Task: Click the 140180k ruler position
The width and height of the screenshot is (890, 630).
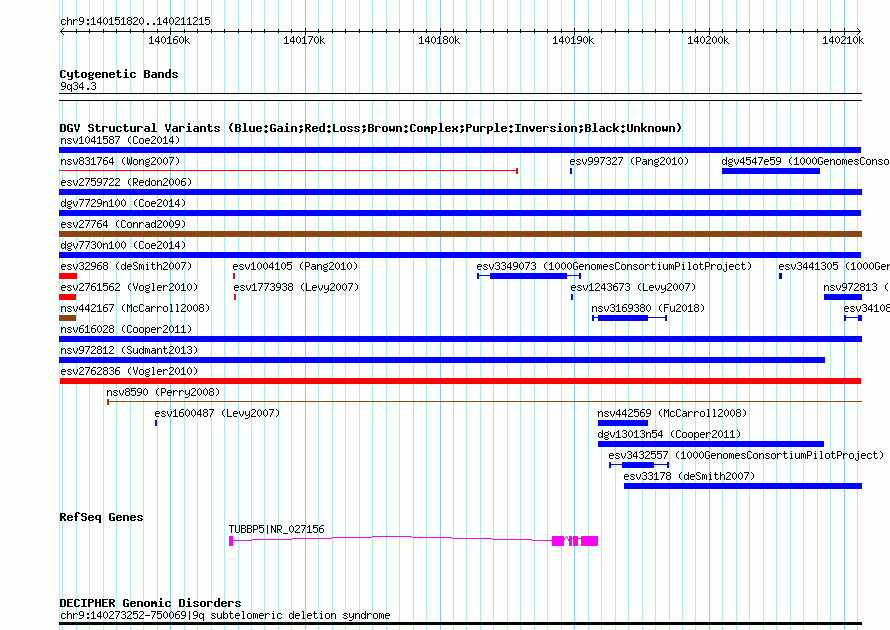Action: pyautogui.click(x=439, y=40)
